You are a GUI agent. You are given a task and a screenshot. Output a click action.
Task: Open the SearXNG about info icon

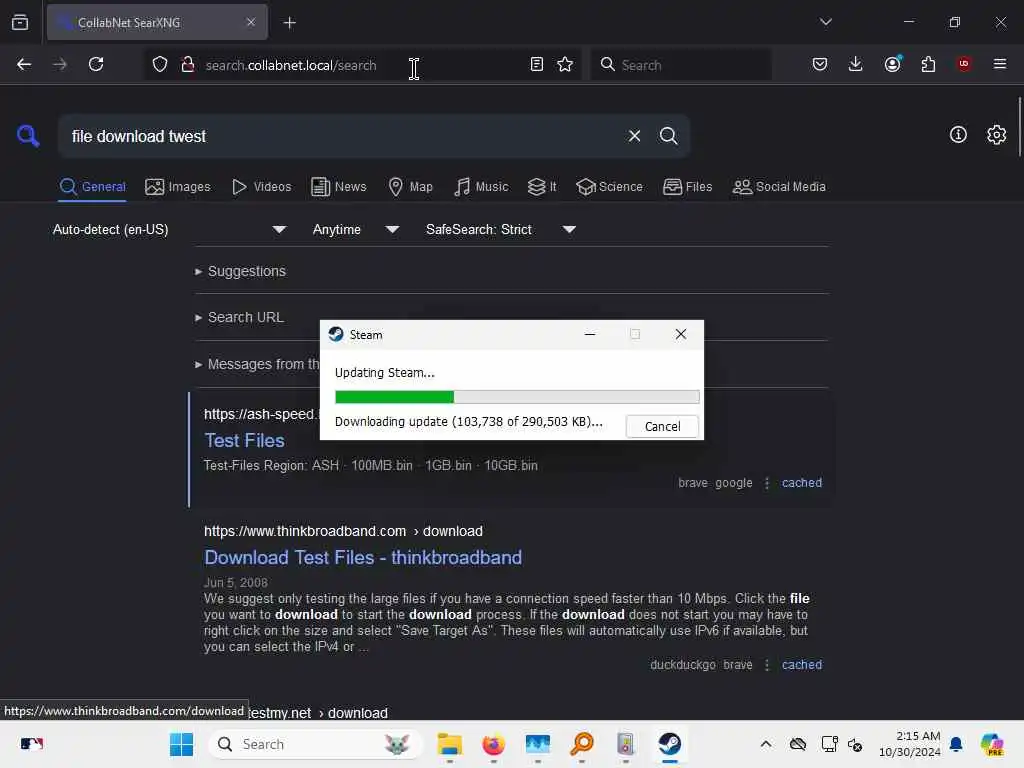point(958,135)
